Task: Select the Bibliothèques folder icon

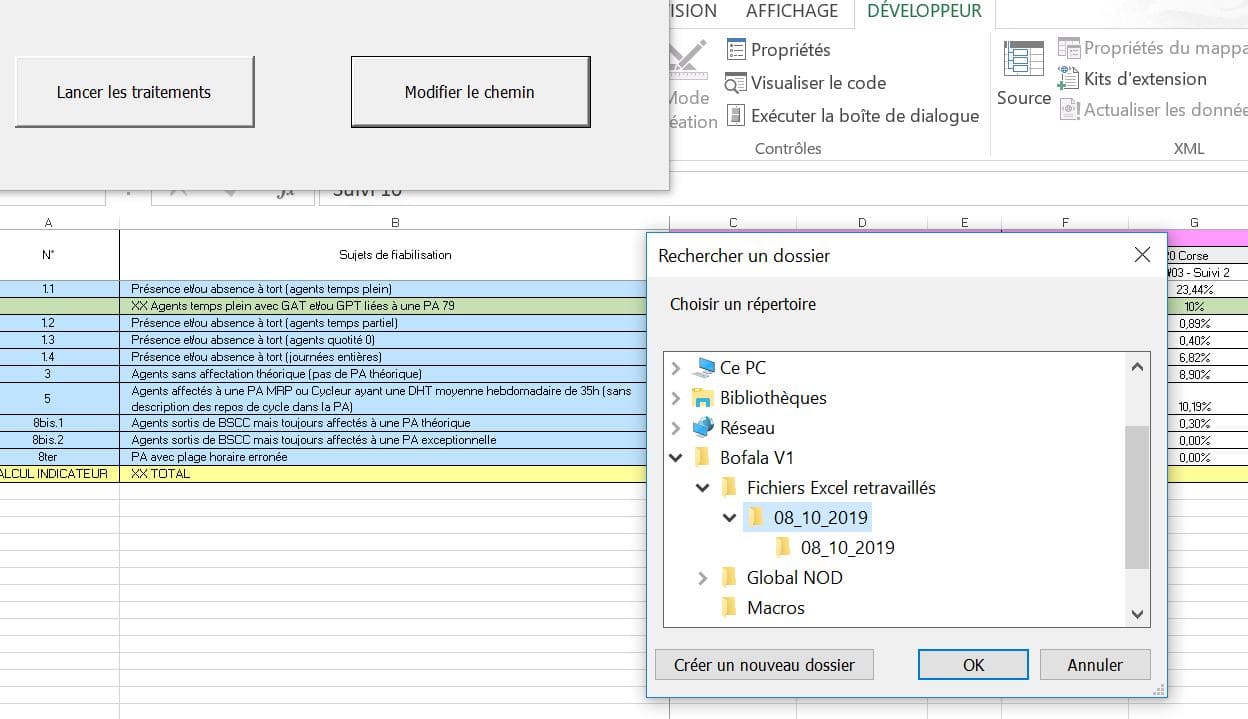Action: (x=703, y=398)
